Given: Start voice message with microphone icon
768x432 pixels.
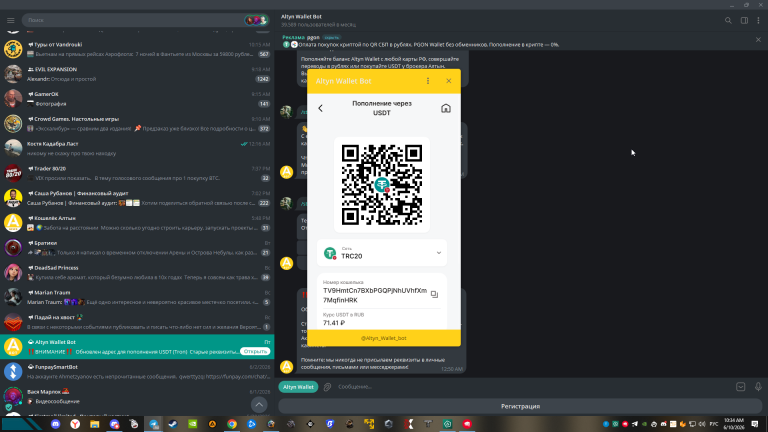Looking at the screenshot, I should click(x=758, y=386).
